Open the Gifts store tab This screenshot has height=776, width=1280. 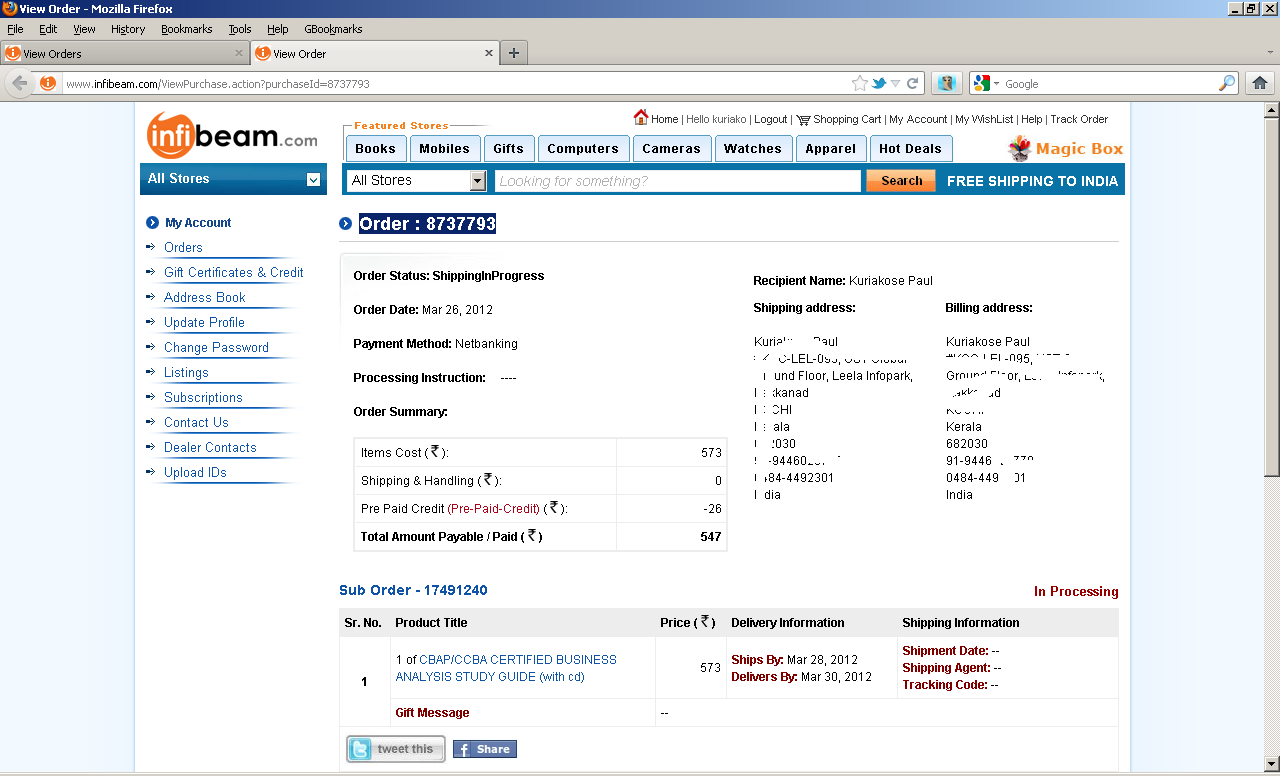(x=508, y=149)
